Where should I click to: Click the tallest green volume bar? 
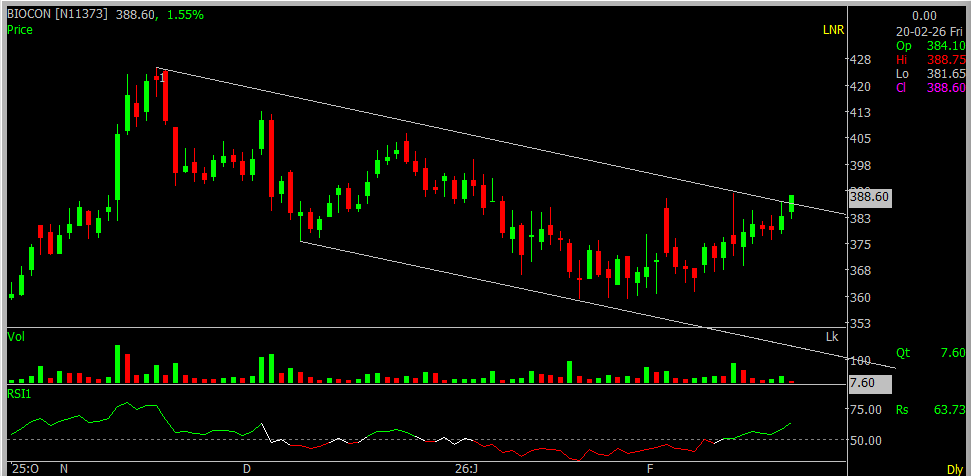click(x=118, y=364)
